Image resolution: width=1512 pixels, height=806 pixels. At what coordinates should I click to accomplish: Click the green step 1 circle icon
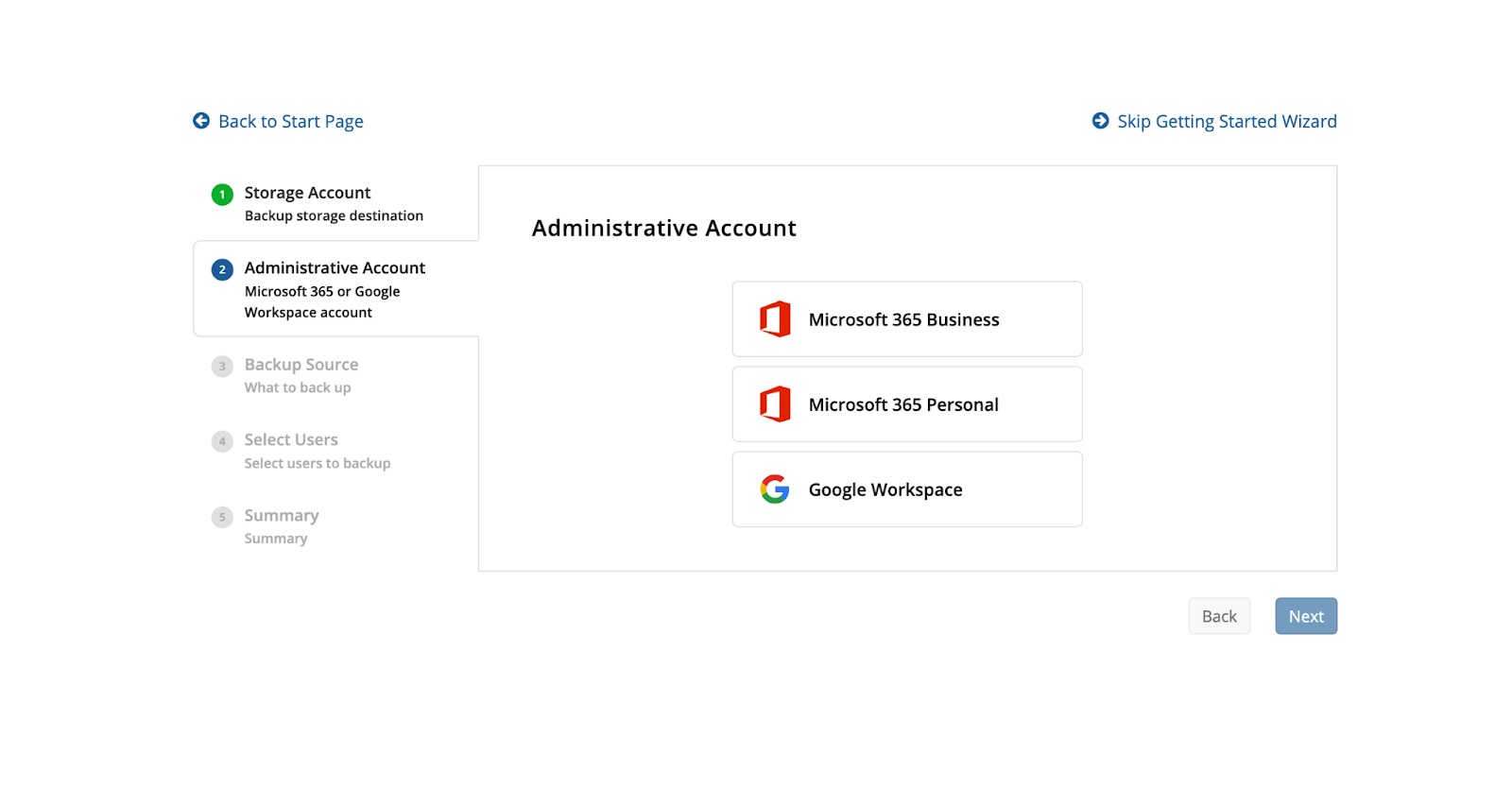coord(222,195)
